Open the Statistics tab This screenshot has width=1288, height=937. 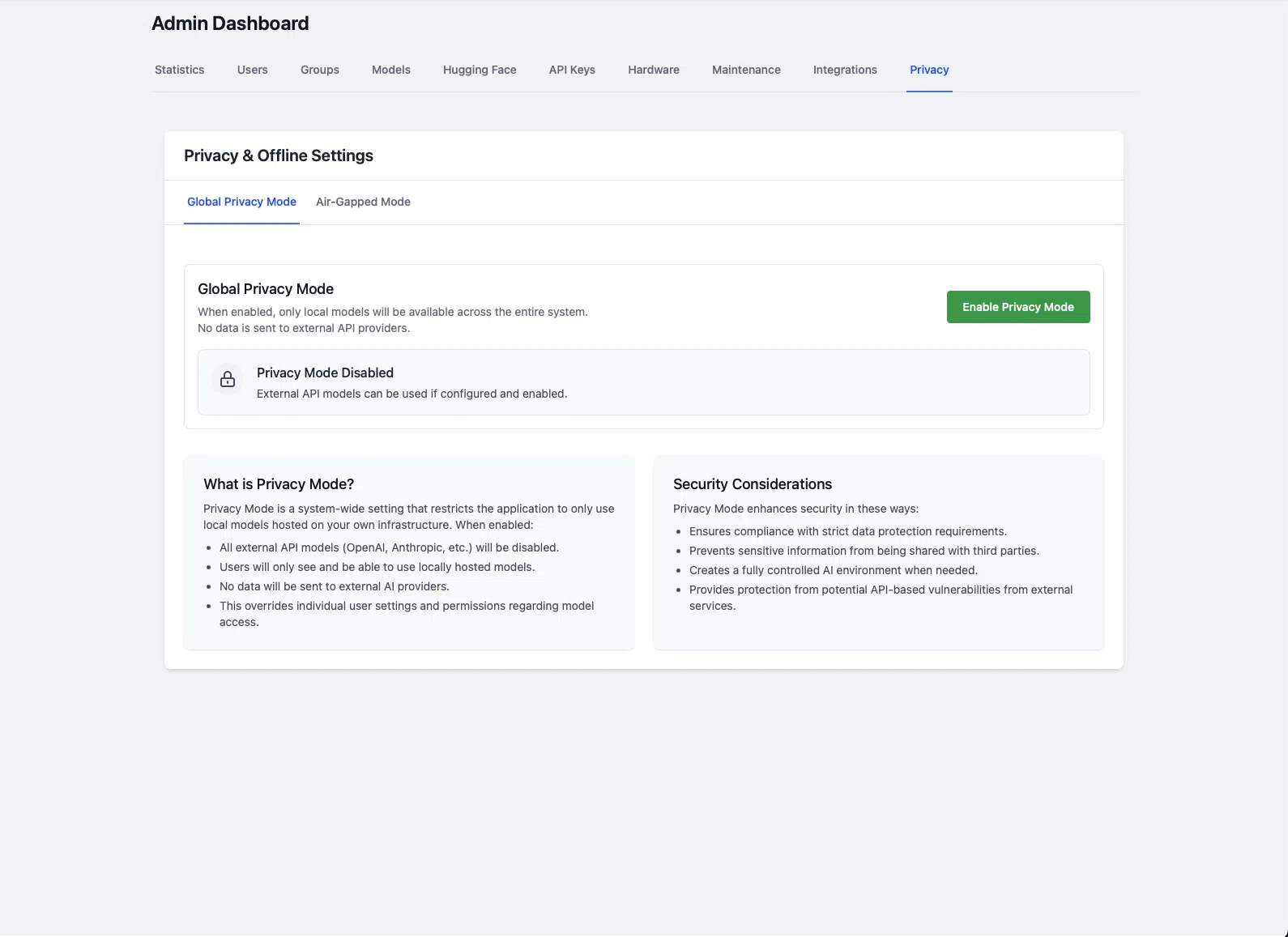pos(179,70)
